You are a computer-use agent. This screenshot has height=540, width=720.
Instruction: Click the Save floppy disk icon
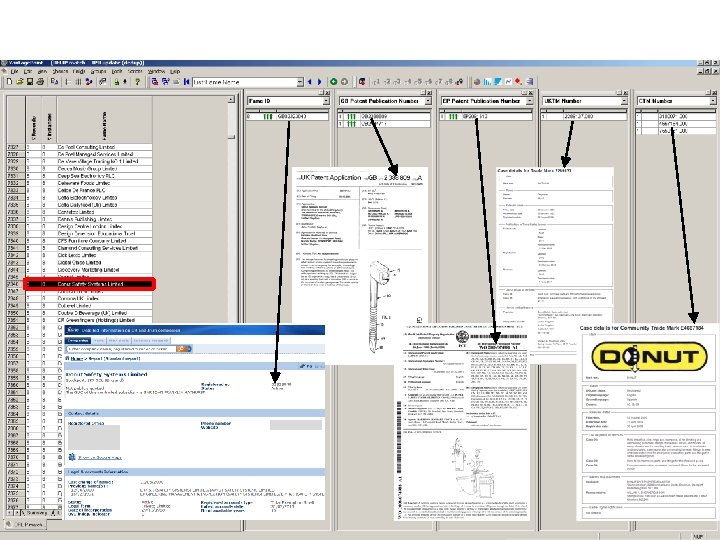tap(29, 82)
